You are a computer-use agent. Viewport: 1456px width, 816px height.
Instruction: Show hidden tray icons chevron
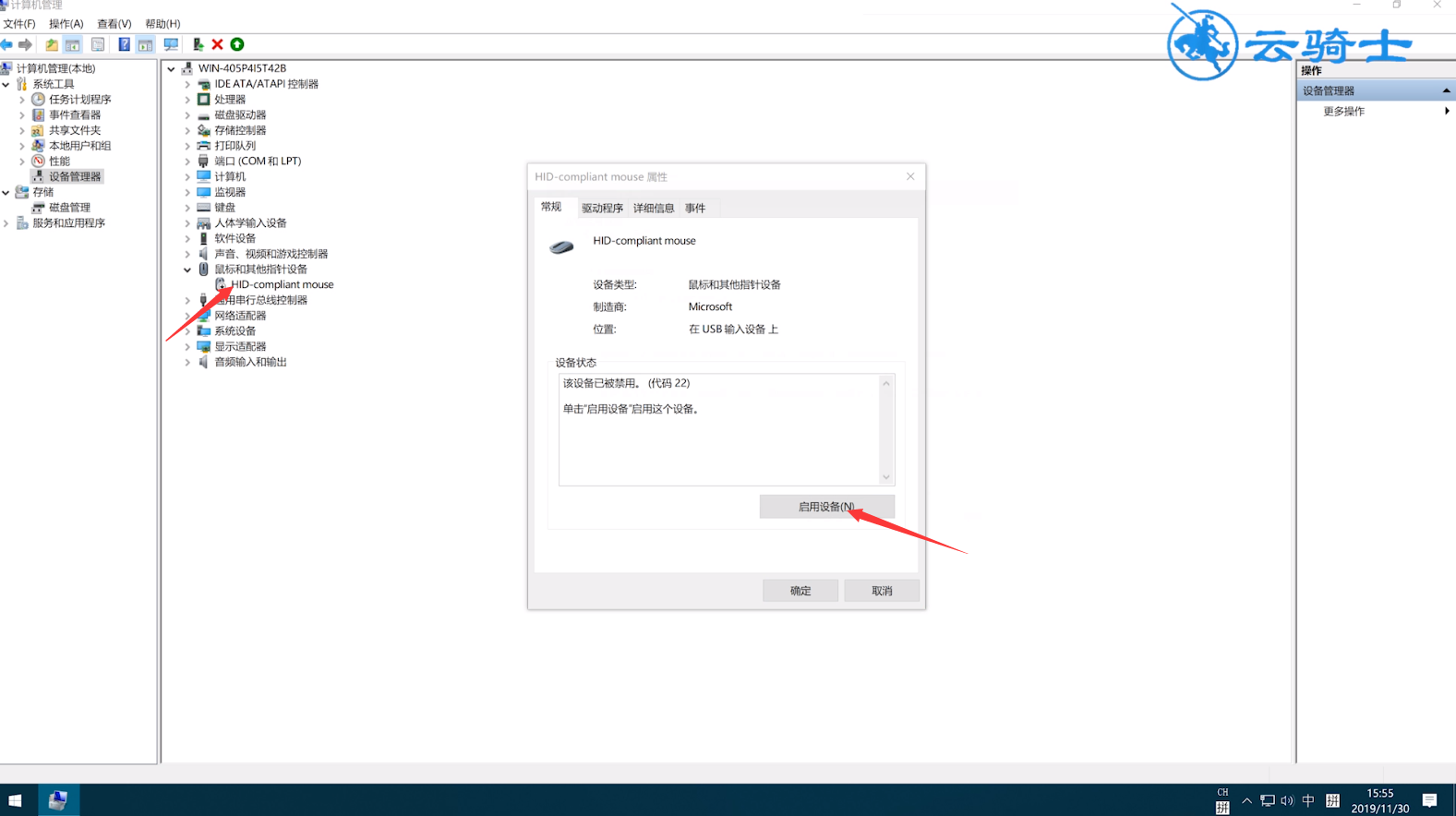[1246, 800]
